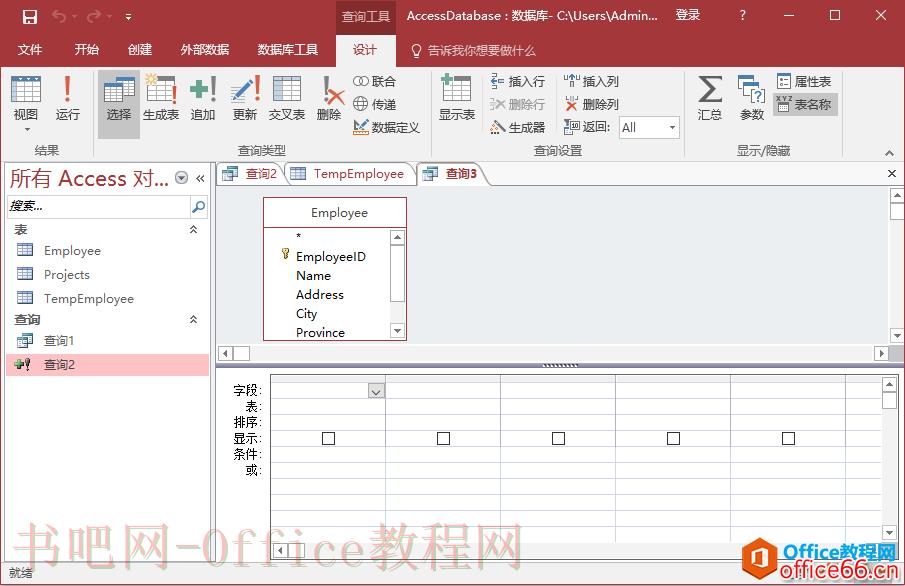Click the help question mark button
Screen dimensions: 905x586
(742, 16)
